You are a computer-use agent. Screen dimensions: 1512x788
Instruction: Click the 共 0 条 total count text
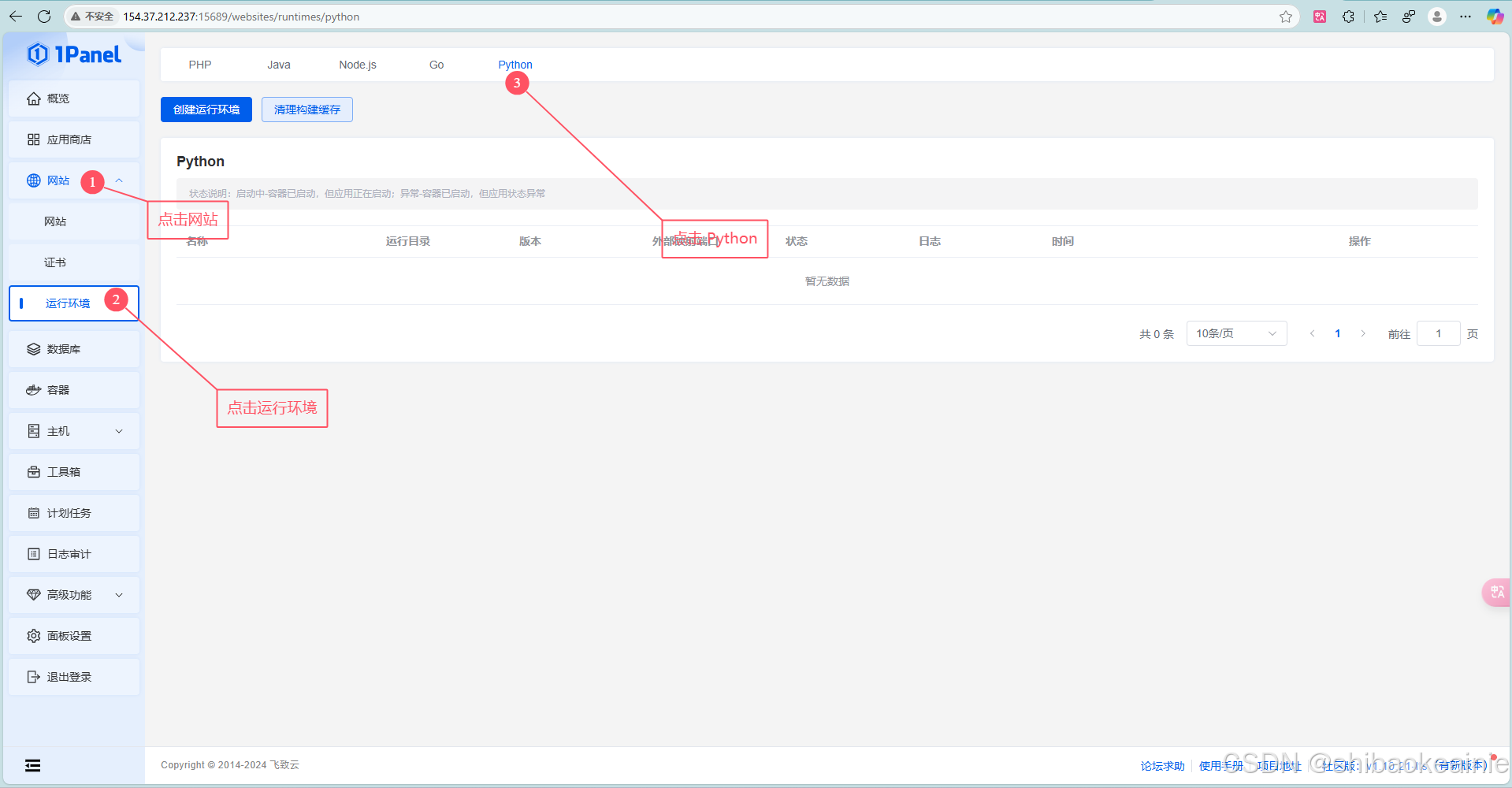click(x=1157, y=334)
